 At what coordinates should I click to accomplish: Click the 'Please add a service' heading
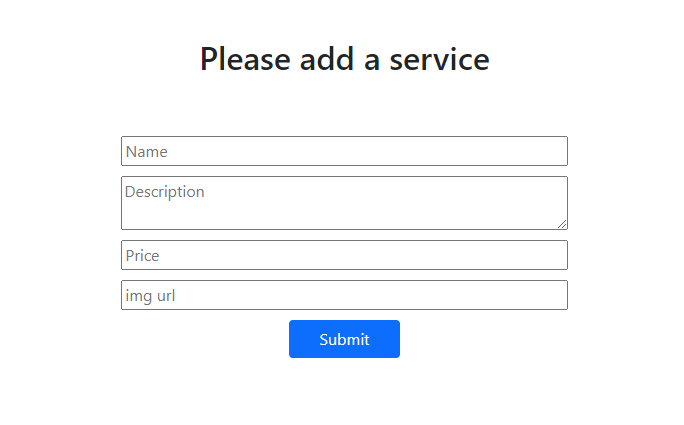pos(344,59)
